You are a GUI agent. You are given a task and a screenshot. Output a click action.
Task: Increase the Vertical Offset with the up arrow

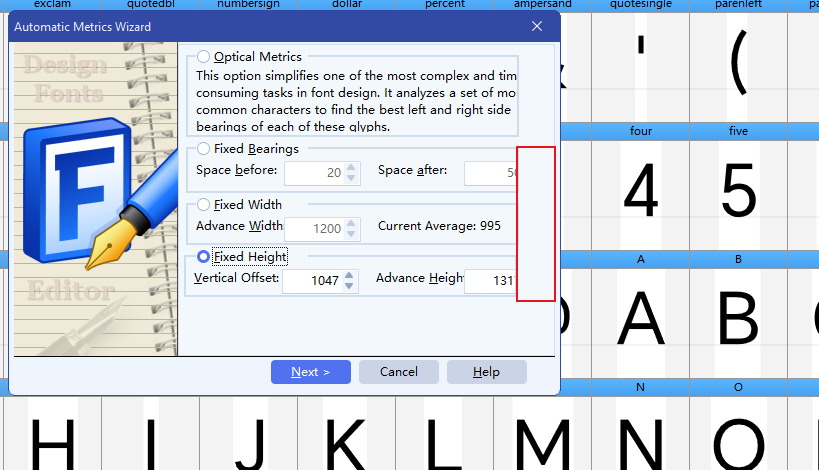[350, 277]
